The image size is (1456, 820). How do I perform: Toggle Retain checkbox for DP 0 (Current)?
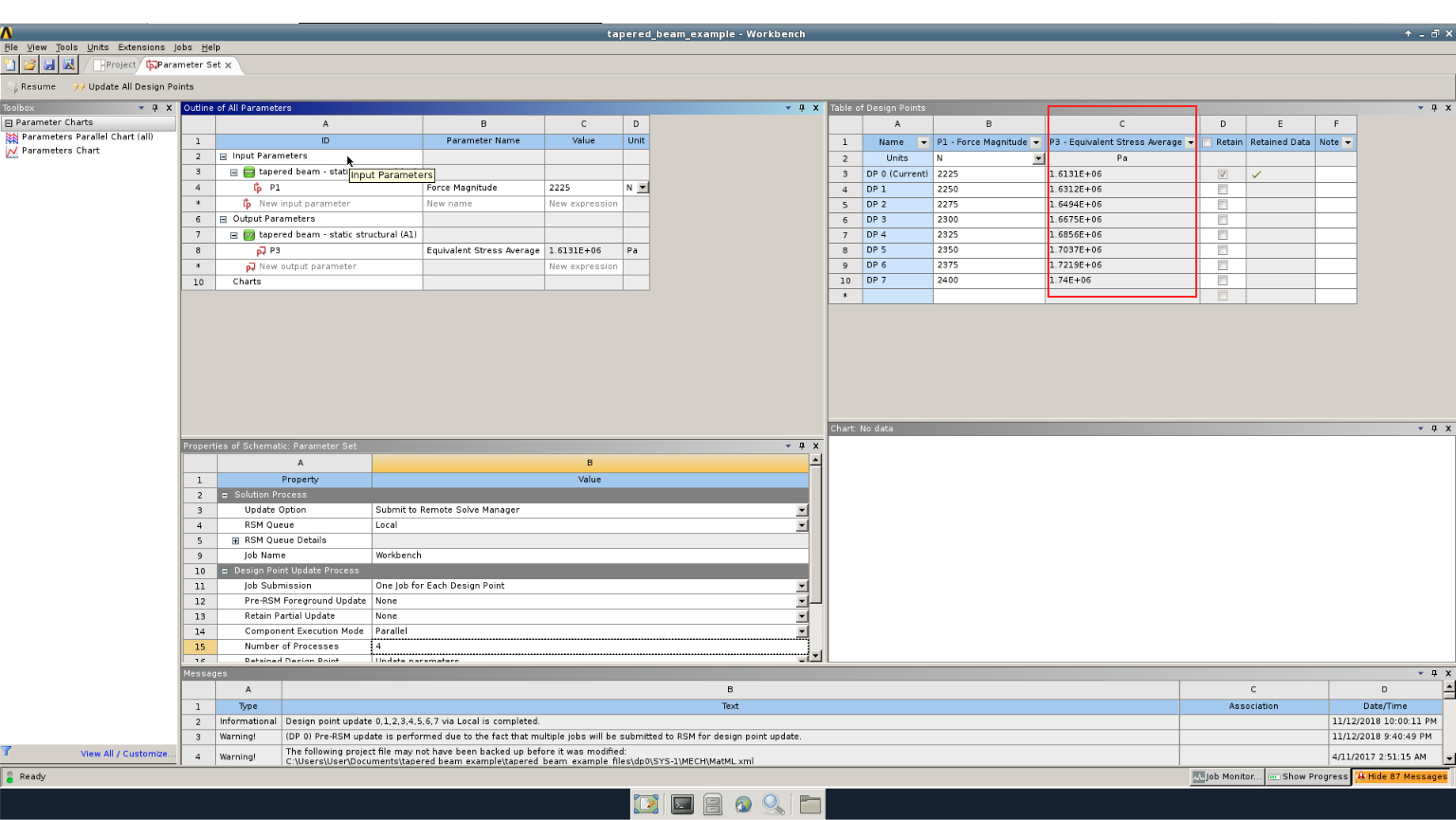click(1223, 174)
